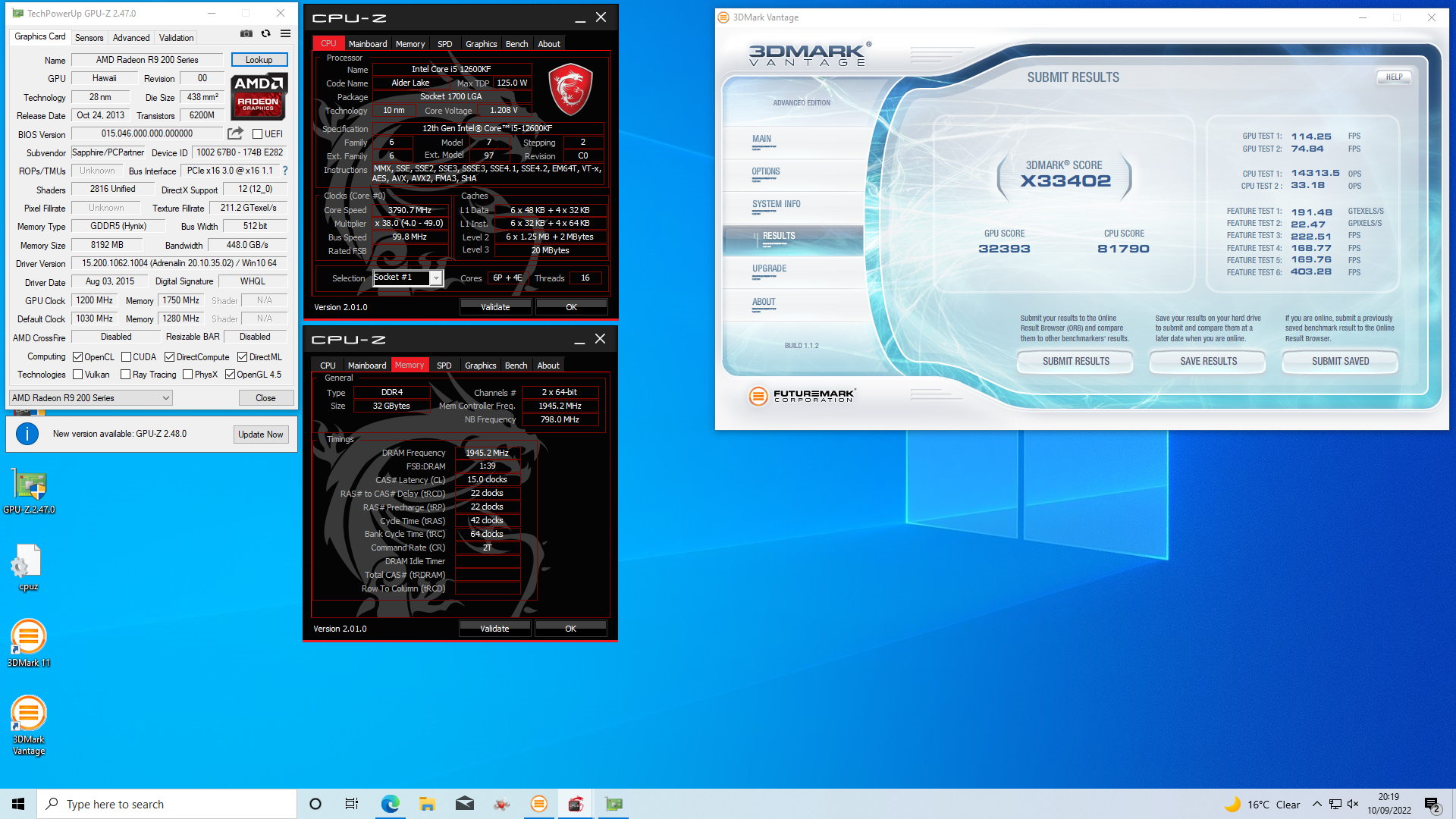Click the muted volume tray icon
1456x819 pixels.
tap(1353, 804)
